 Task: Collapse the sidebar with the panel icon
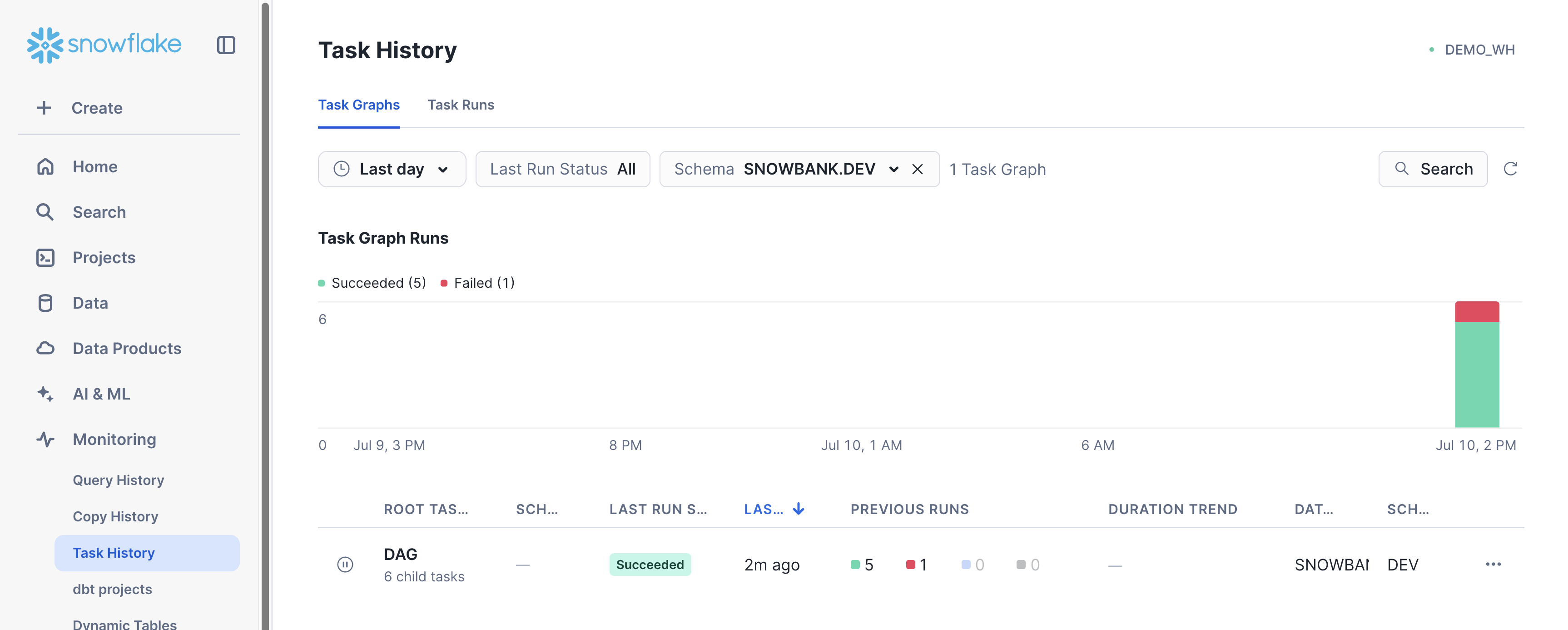(x=226, y=45)
